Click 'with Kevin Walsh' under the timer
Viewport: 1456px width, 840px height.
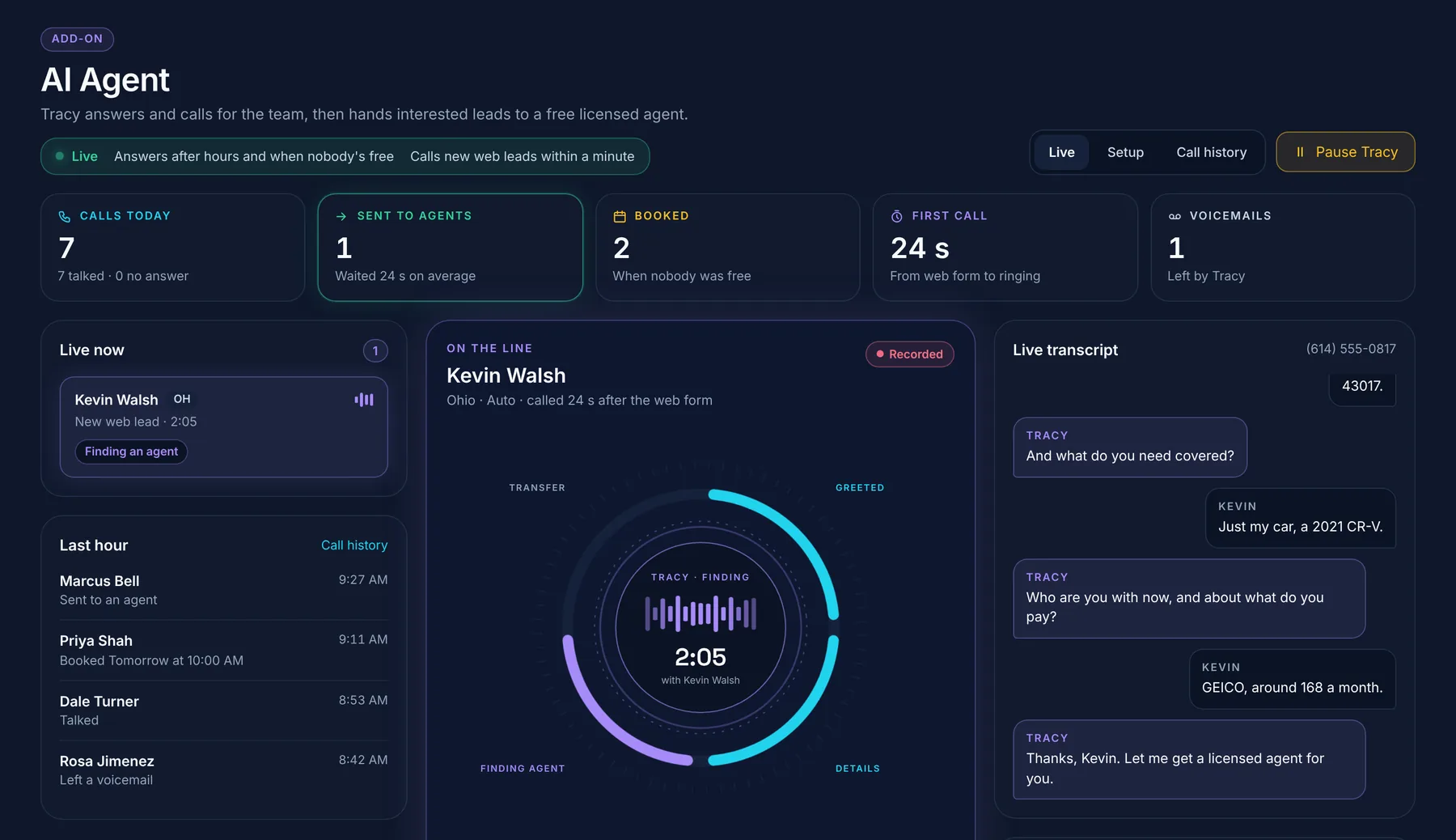[700, 681]
